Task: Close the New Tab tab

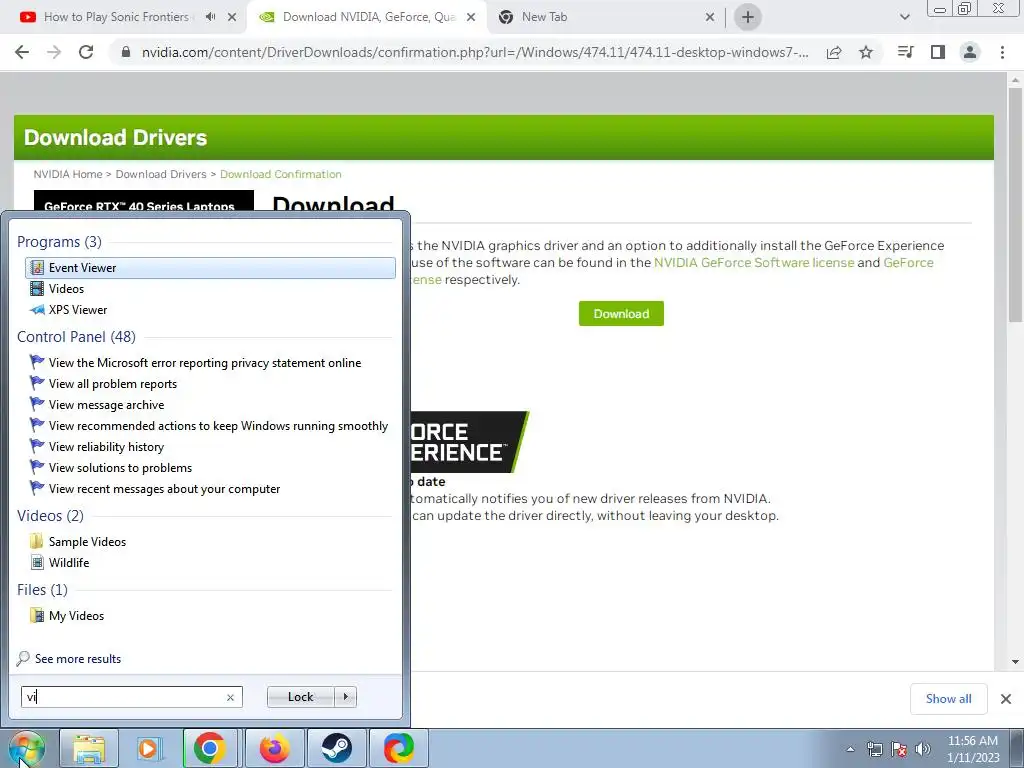Action: (710, 17)
